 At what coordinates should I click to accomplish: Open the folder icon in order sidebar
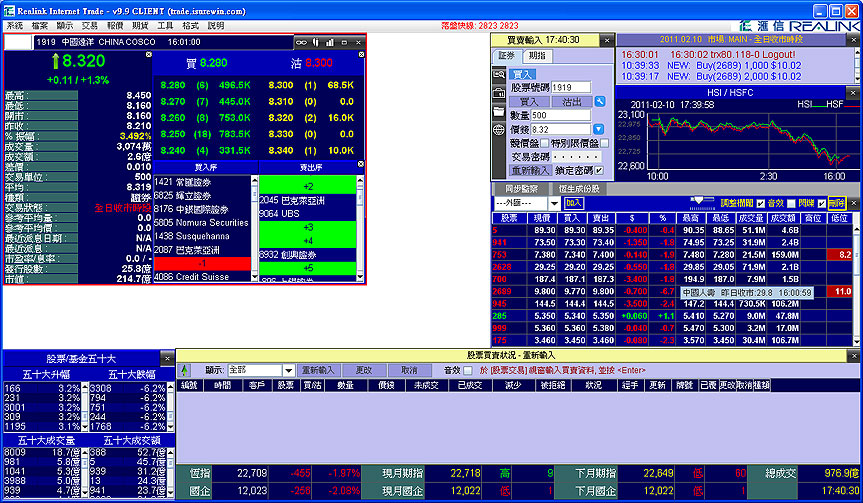tap(499, 112)
